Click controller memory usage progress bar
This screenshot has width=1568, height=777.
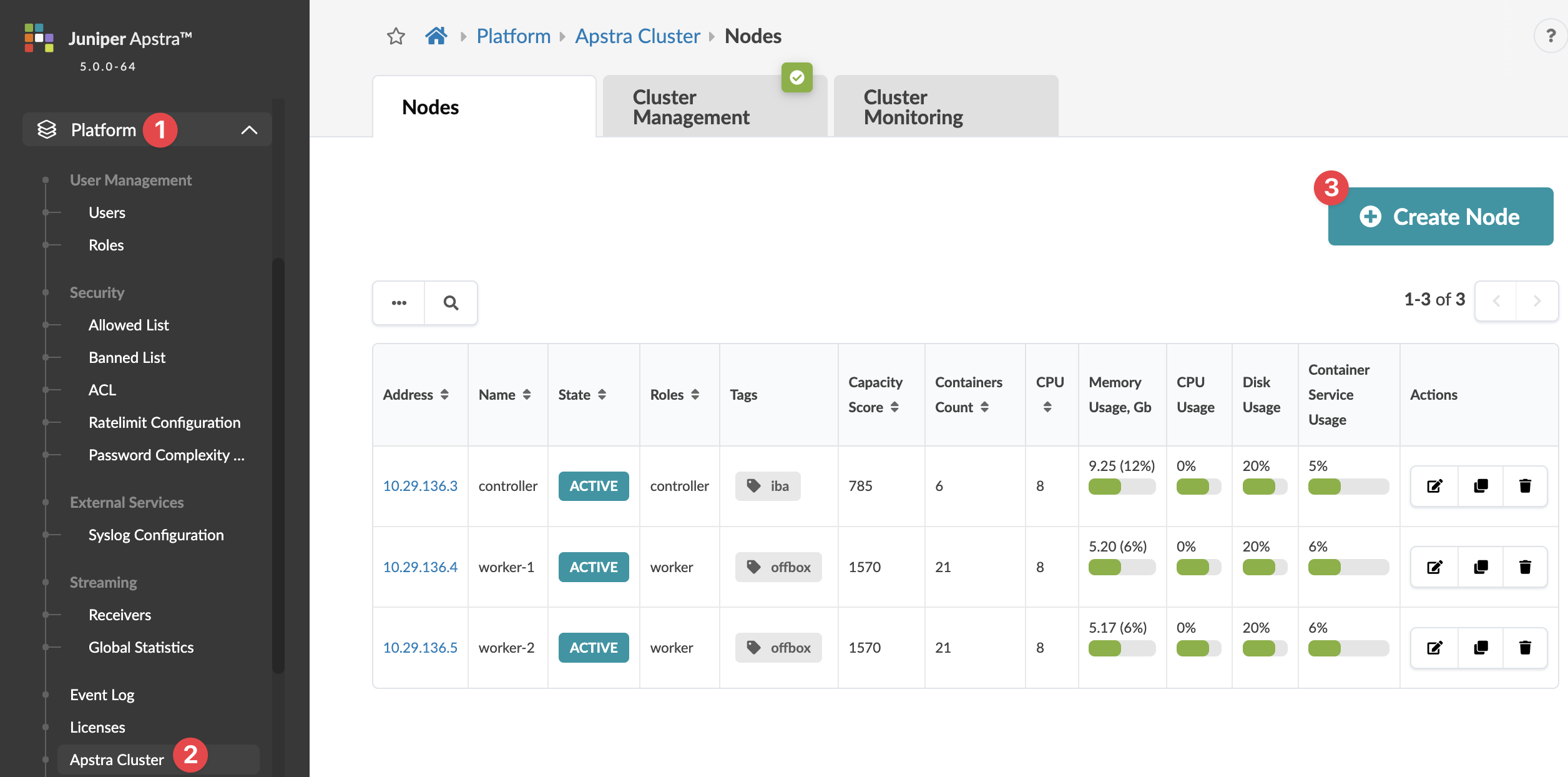point(1121,487)
